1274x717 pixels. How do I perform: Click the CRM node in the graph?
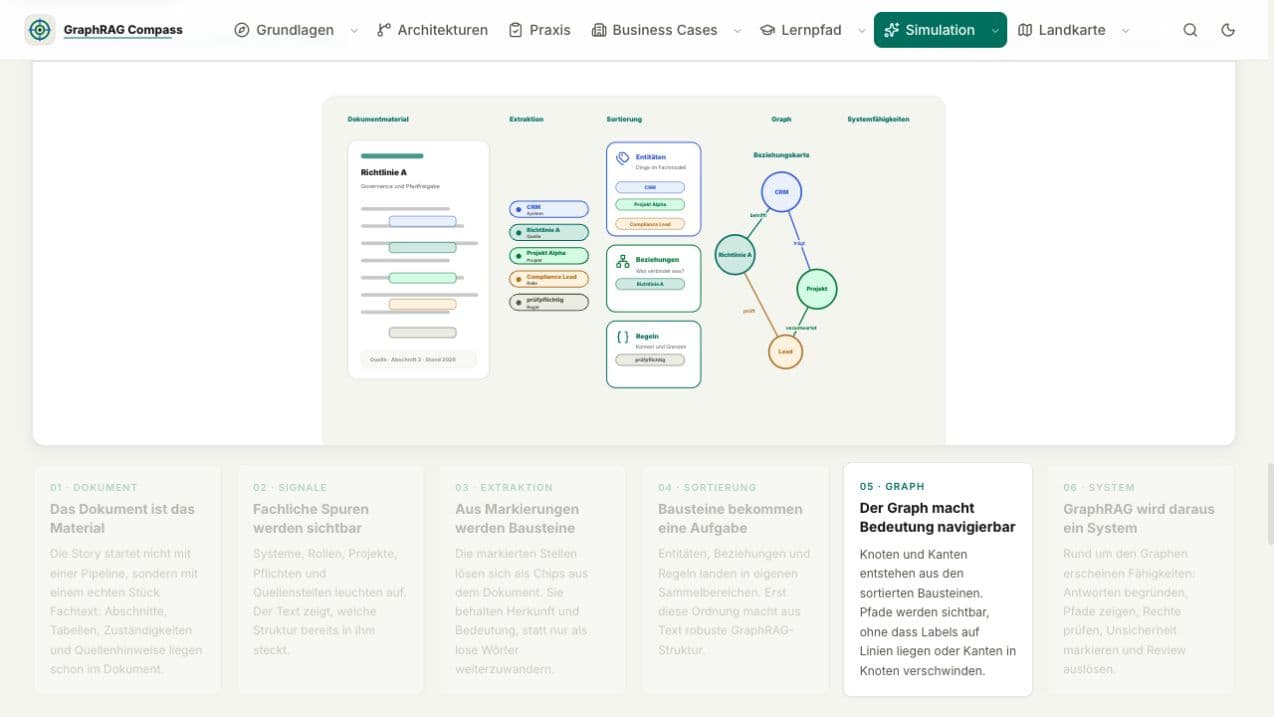click(x=781, y=192)
